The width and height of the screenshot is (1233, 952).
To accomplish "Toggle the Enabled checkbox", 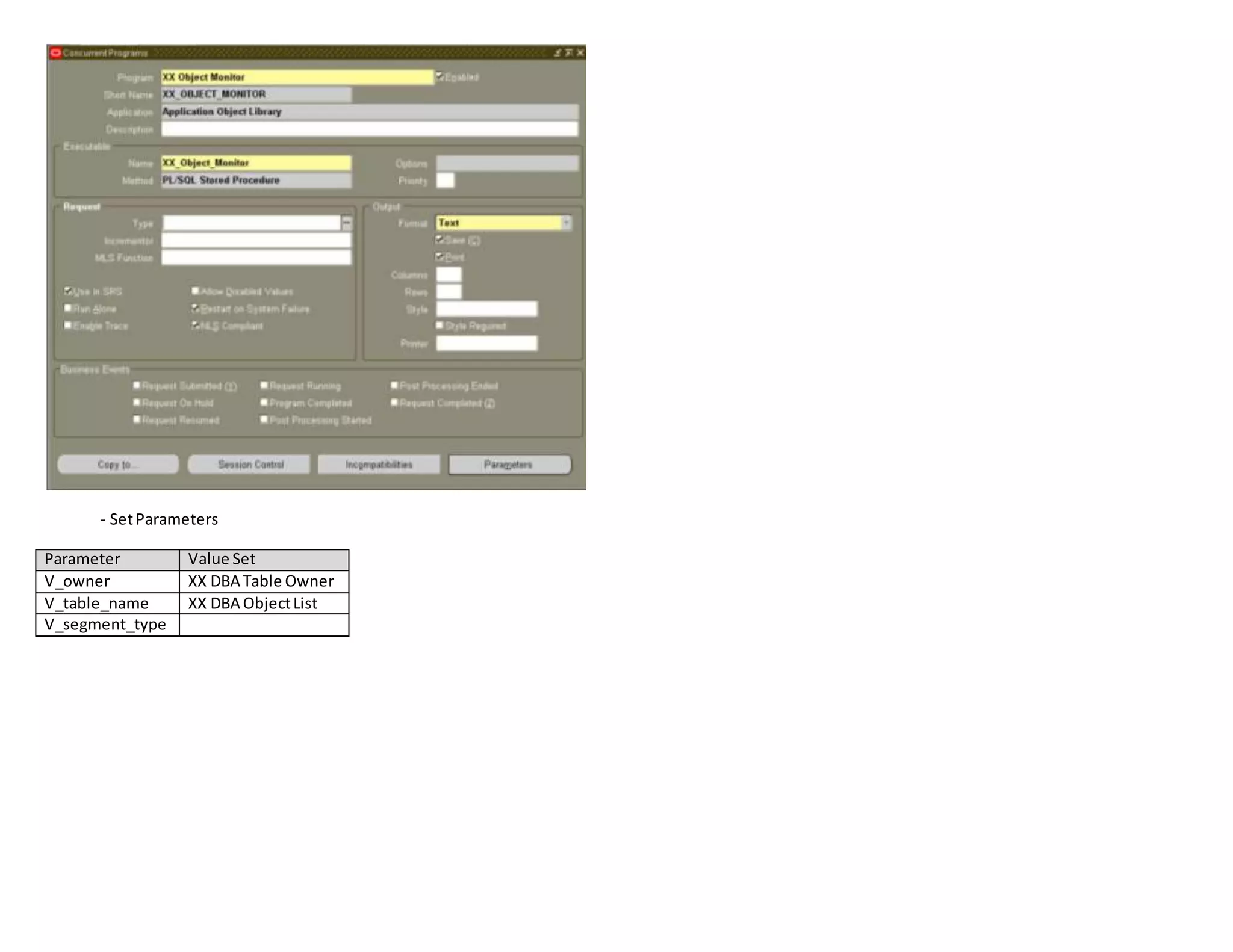I will 440,76.
